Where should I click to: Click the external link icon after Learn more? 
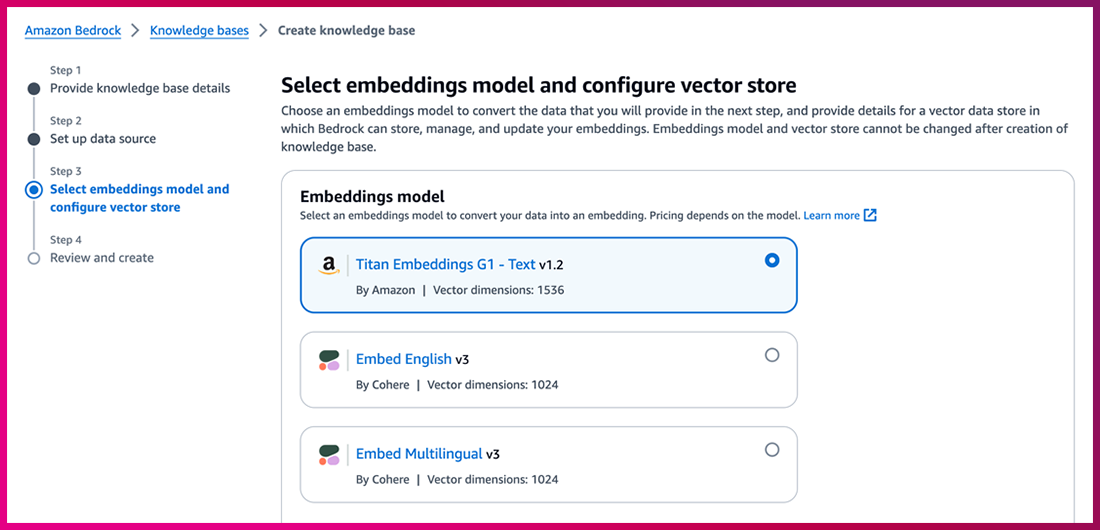[x=870, y=215]
